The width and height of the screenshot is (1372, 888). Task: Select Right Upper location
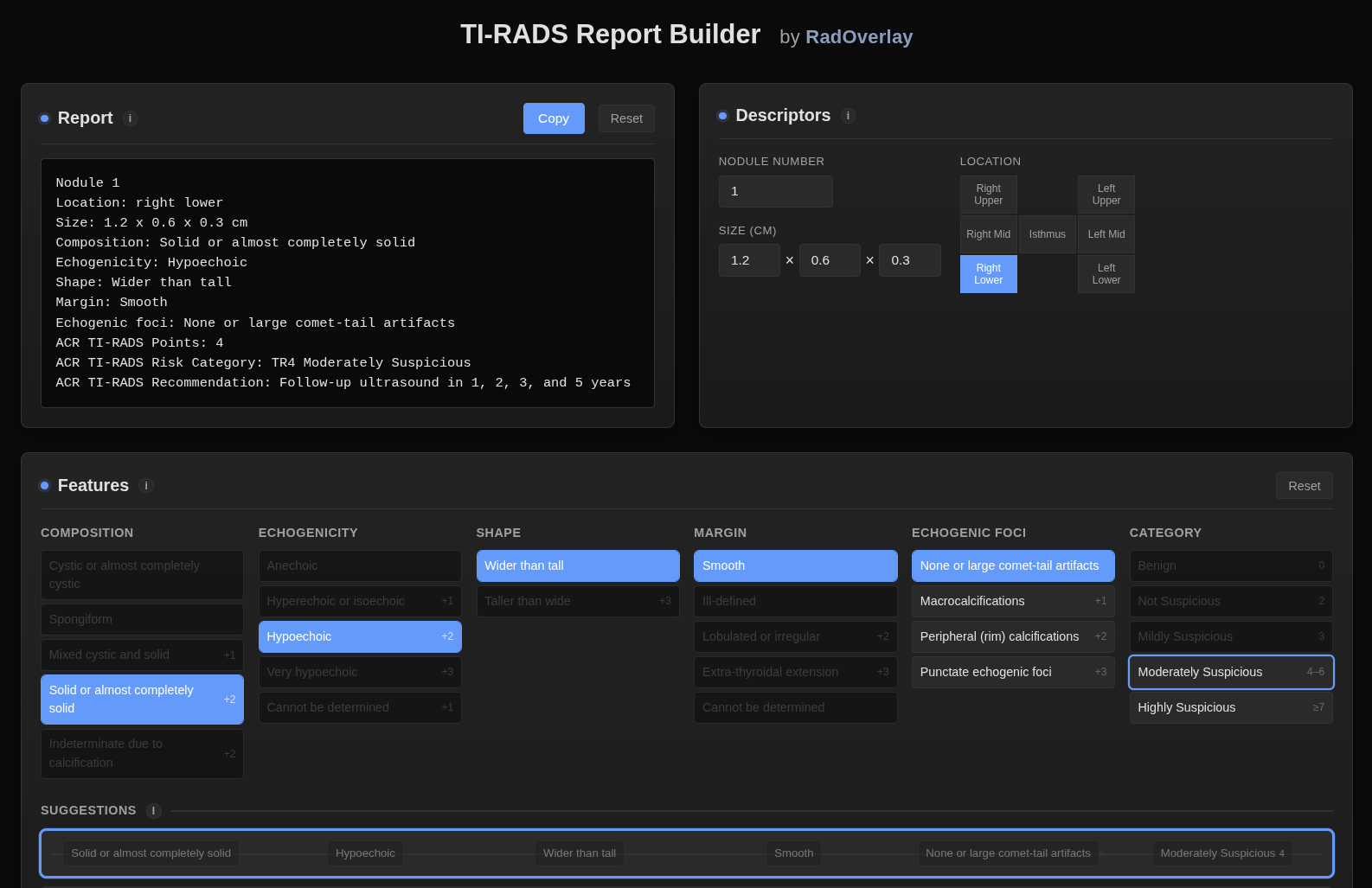tap(989, 195)
